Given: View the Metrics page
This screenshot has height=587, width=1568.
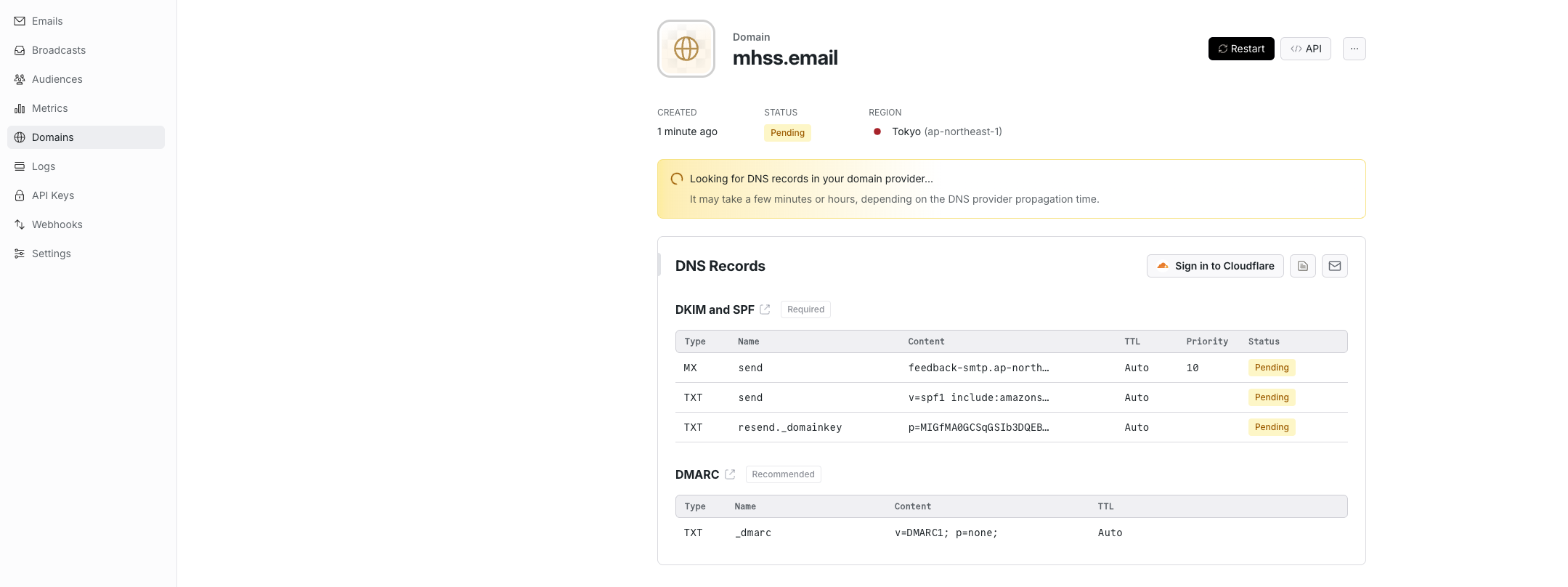Looking at the screenshot, I should (49, 108).
